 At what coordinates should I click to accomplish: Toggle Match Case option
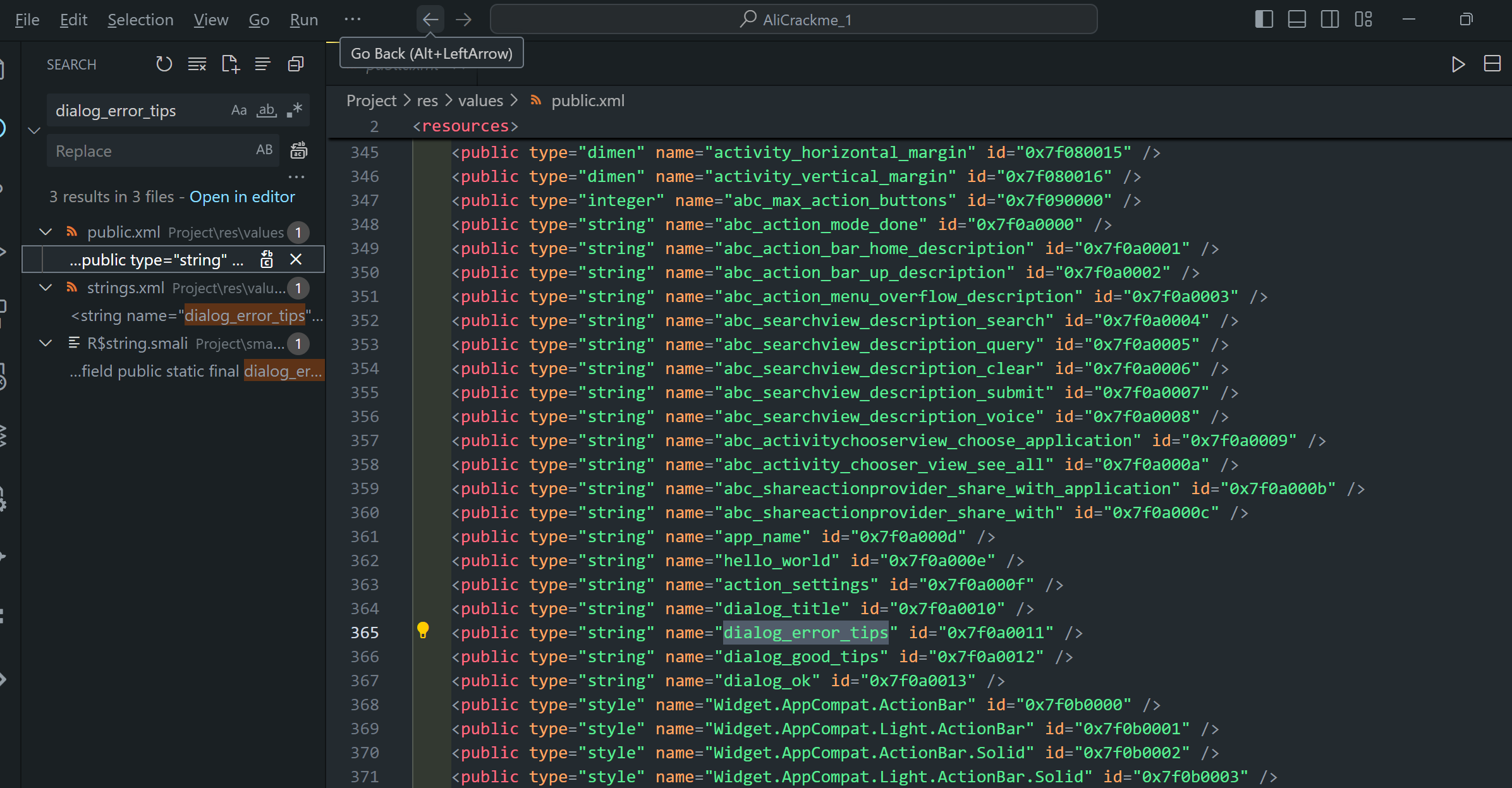click(239, 110)
